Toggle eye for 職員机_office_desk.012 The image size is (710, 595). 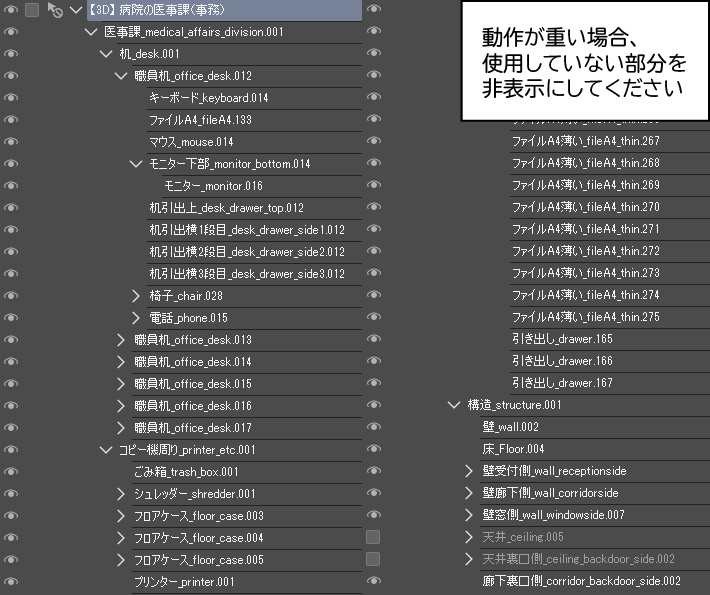(11, 76)
